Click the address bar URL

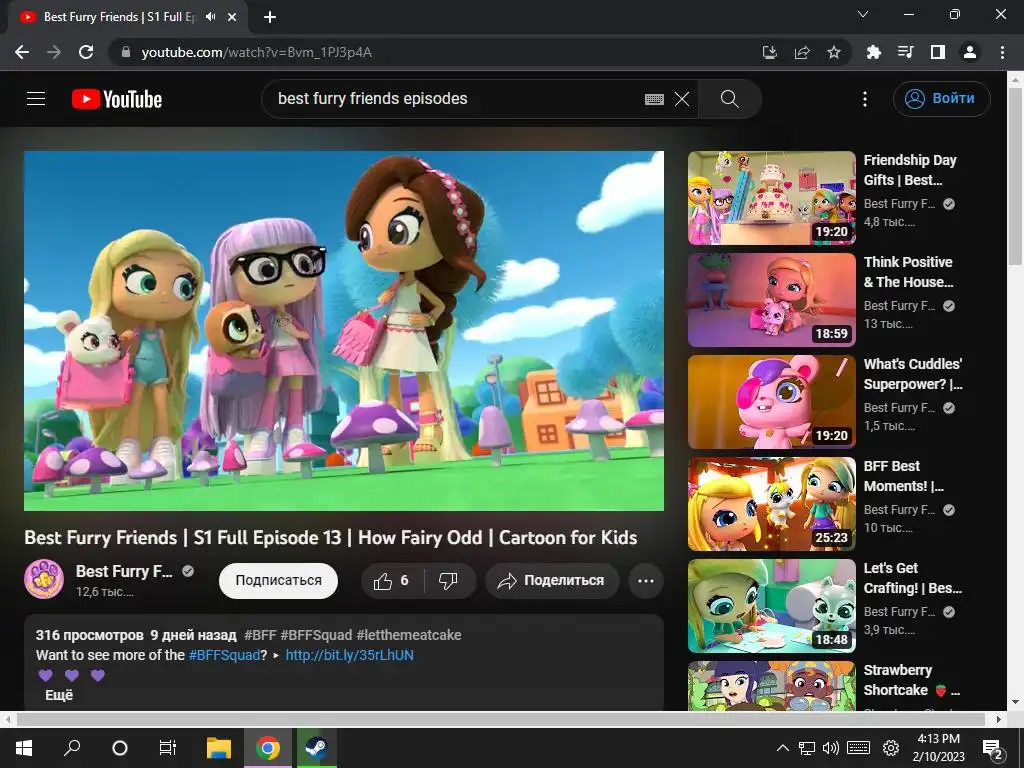pyautogui.click(x=257, y=52)
